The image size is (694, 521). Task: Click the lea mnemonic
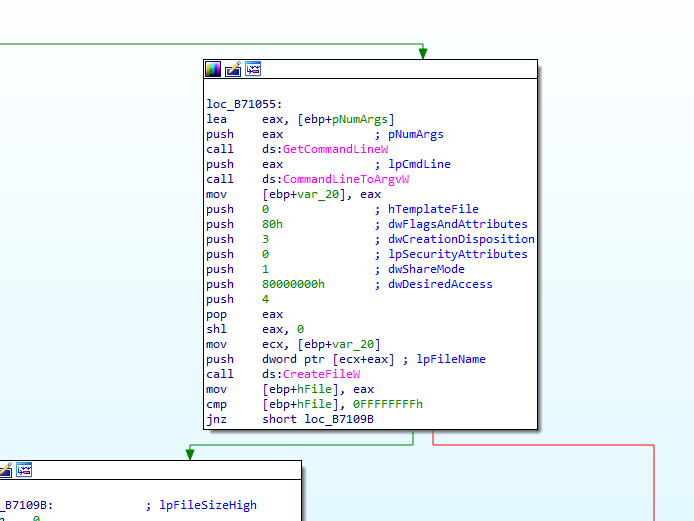[216, 119]
